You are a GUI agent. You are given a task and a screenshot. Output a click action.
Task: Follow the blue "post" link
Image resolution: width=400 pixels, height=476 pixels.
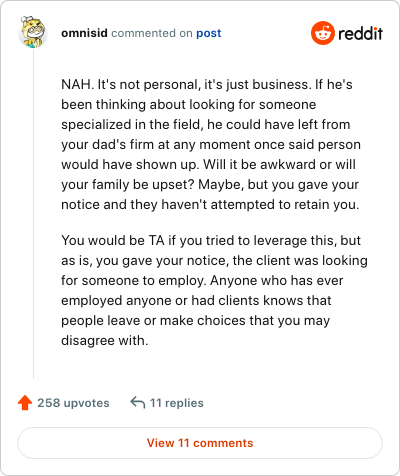209,33
